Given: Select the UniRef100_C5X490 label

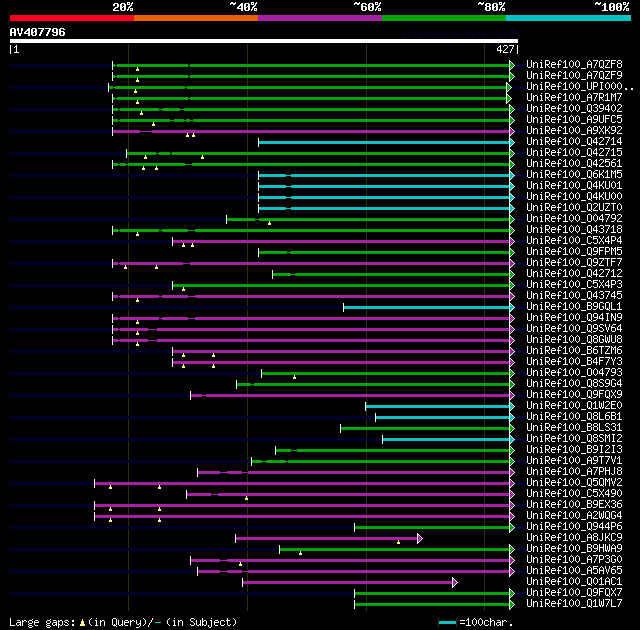Looking at the screenshot, I should (x=574, y=494).
